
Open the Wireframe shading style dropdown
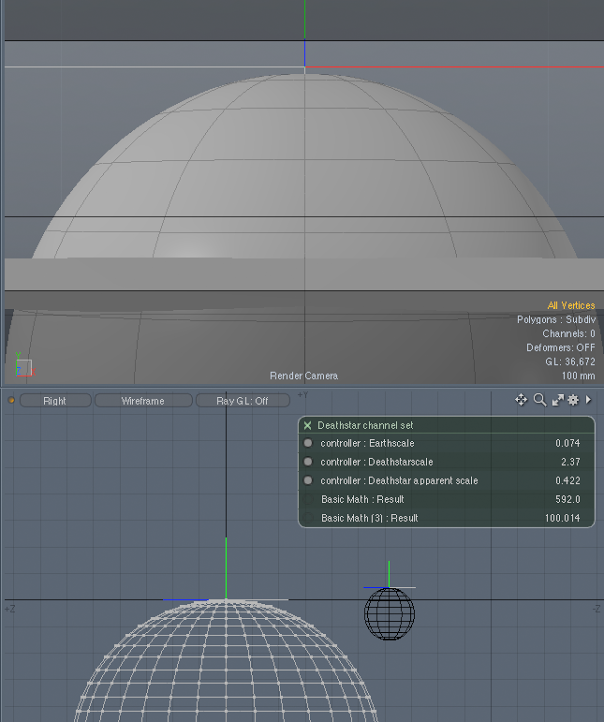coord(143,401)
